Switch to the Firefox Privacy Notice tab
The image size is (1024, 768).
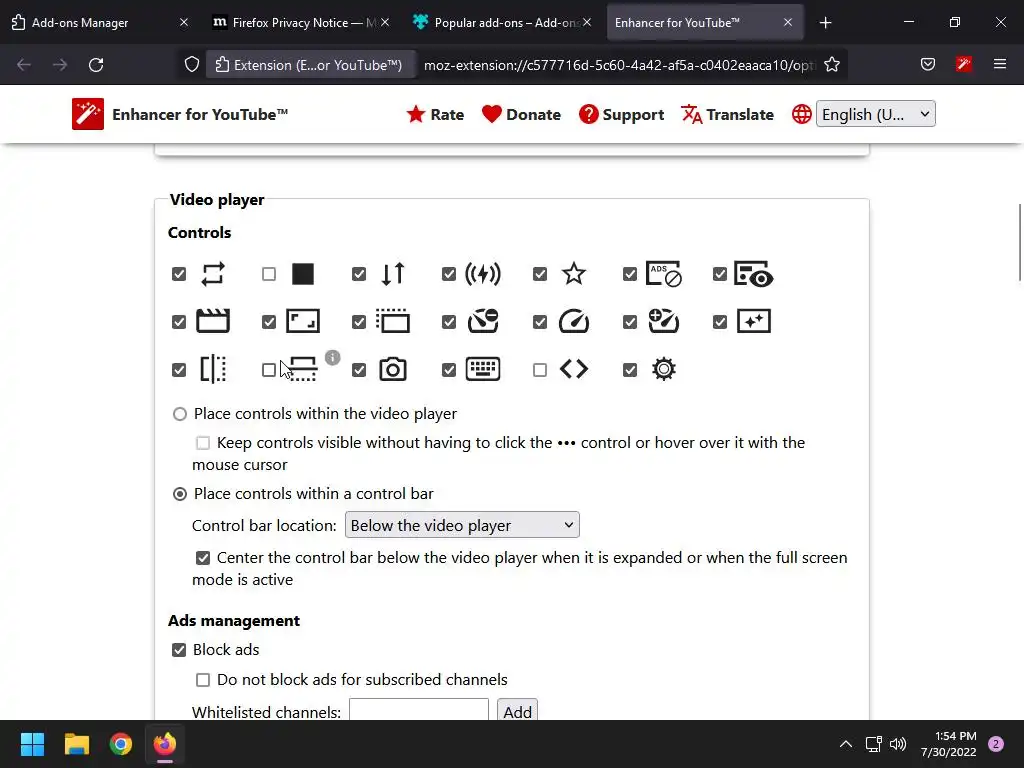tap(300, 22)
